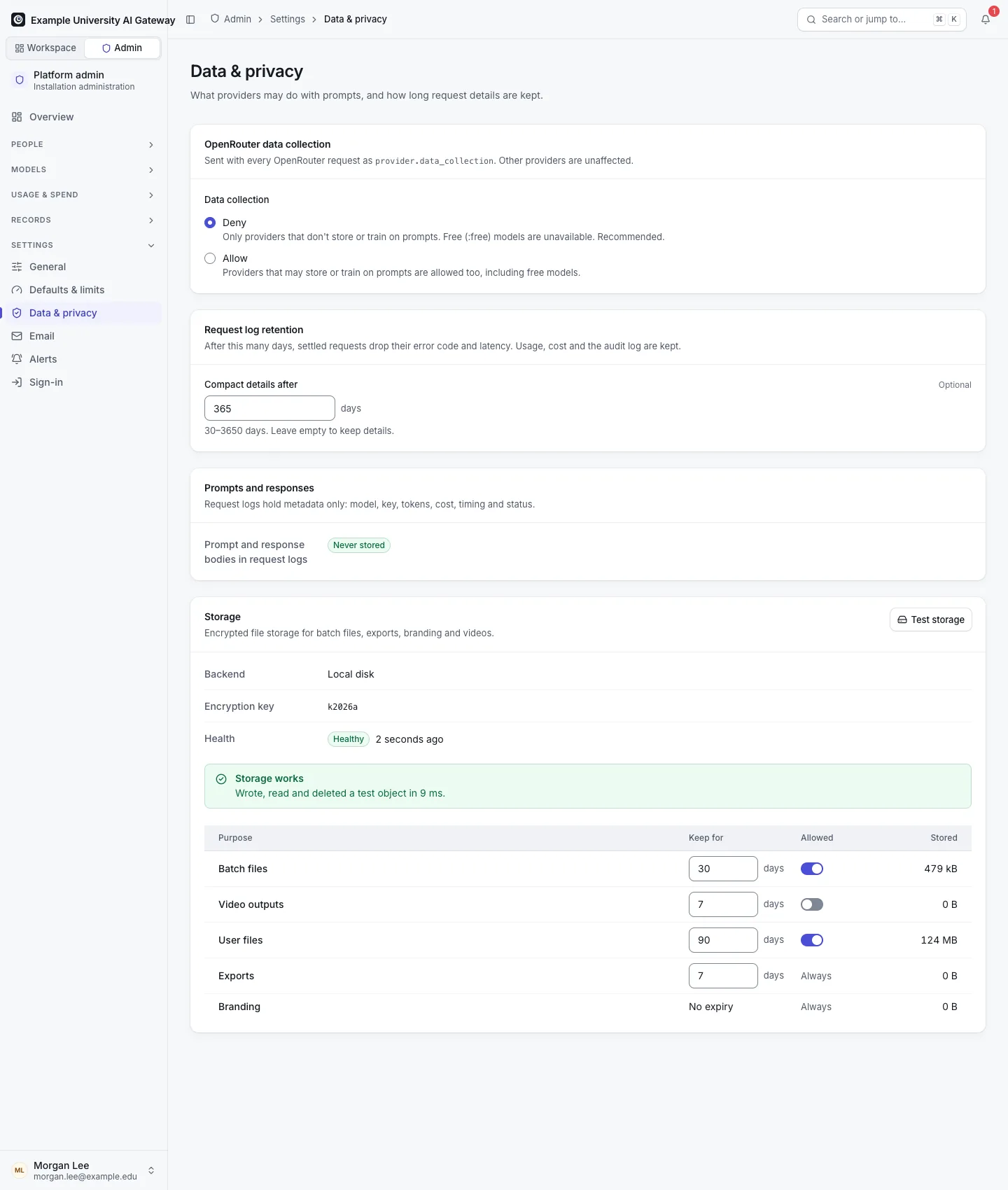This screenshot has width=1008, height=1190.
Task: Click the Email envelope icon
Action: (x=17, y=336)
